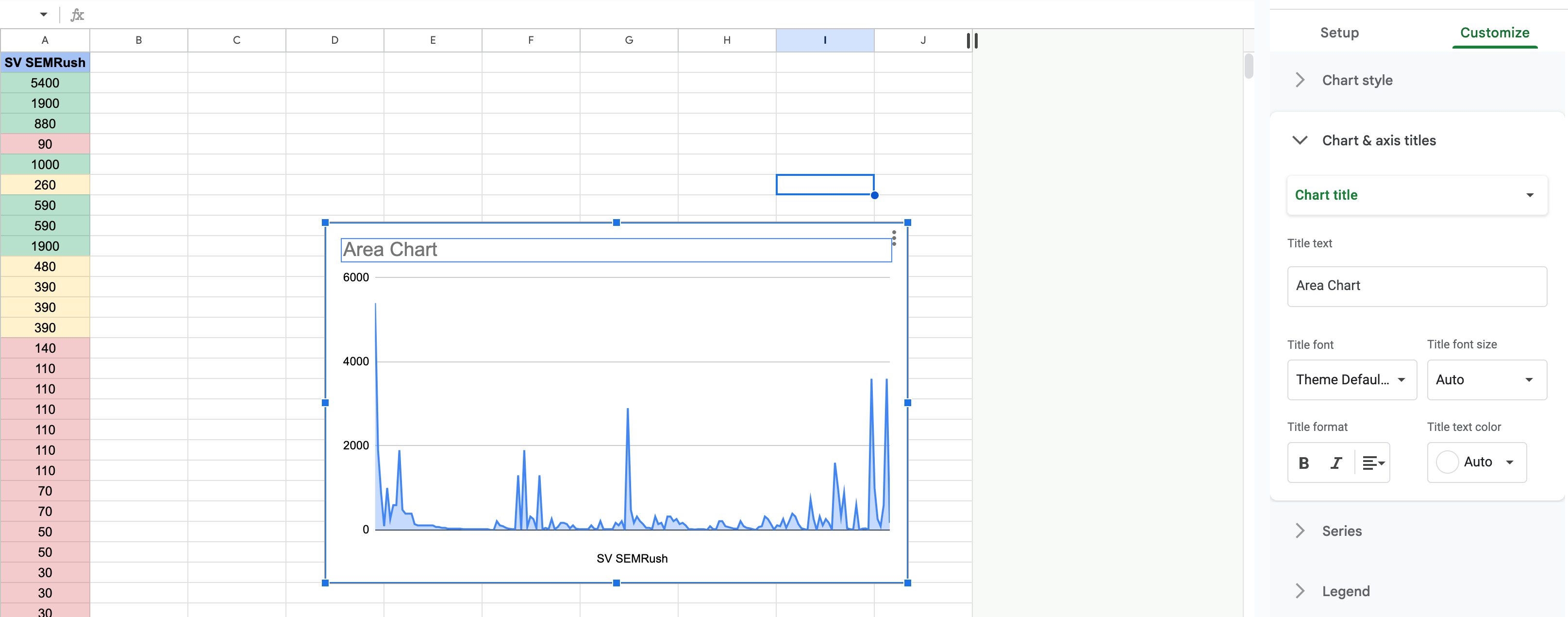Click the Area Chart title text field

pyautogui.click(x=1417, y=286)
